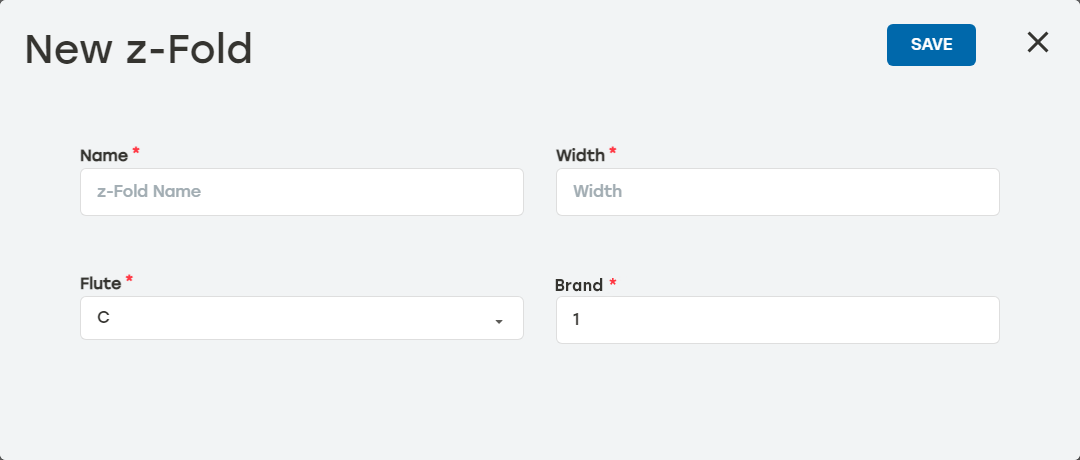Click the required asterisk beside Width
Viewport: 1080px width, 460px height.
[613, 153]
